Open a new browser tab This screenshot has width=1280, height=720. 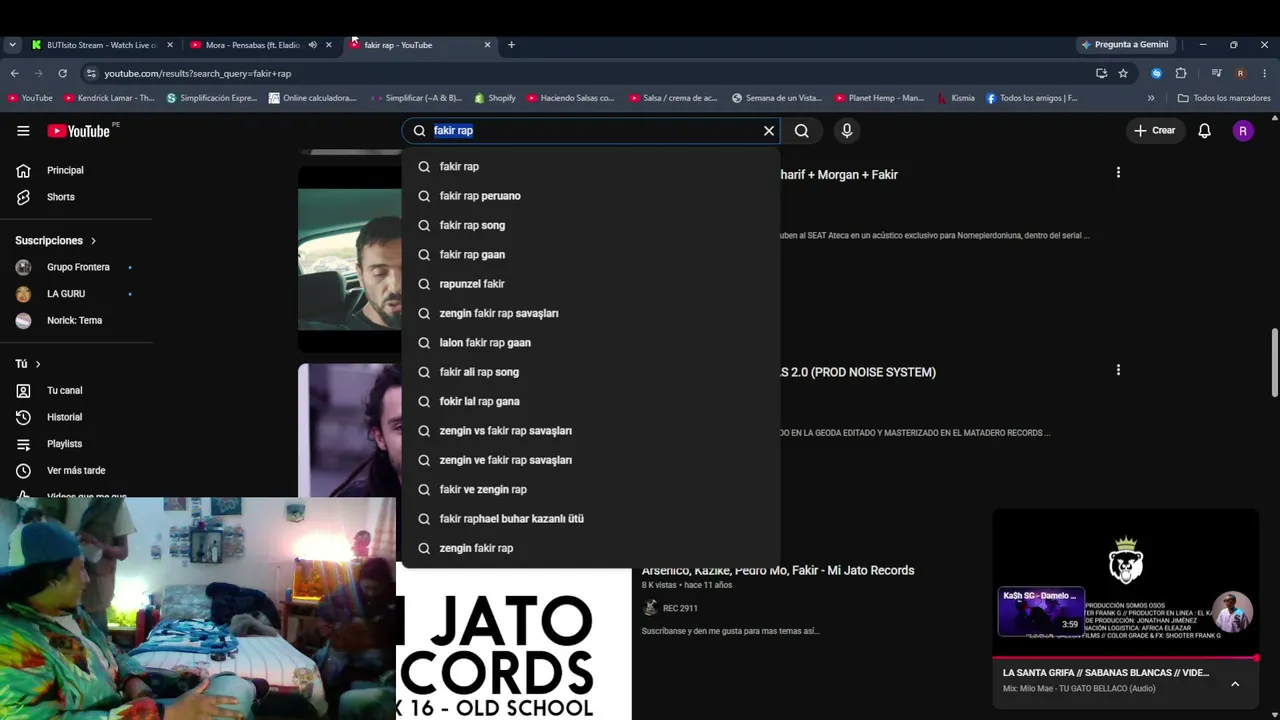pyautogui.click(x=511, y=45)
